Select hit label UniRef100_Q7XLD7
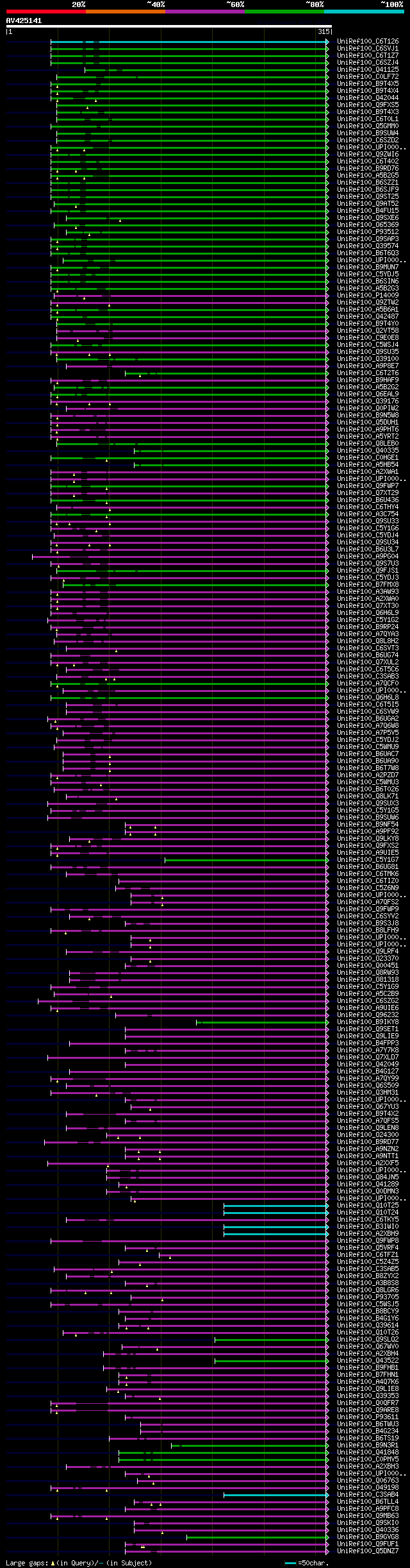This screenshot has height=1568, width=410. tap(368, 1058)
